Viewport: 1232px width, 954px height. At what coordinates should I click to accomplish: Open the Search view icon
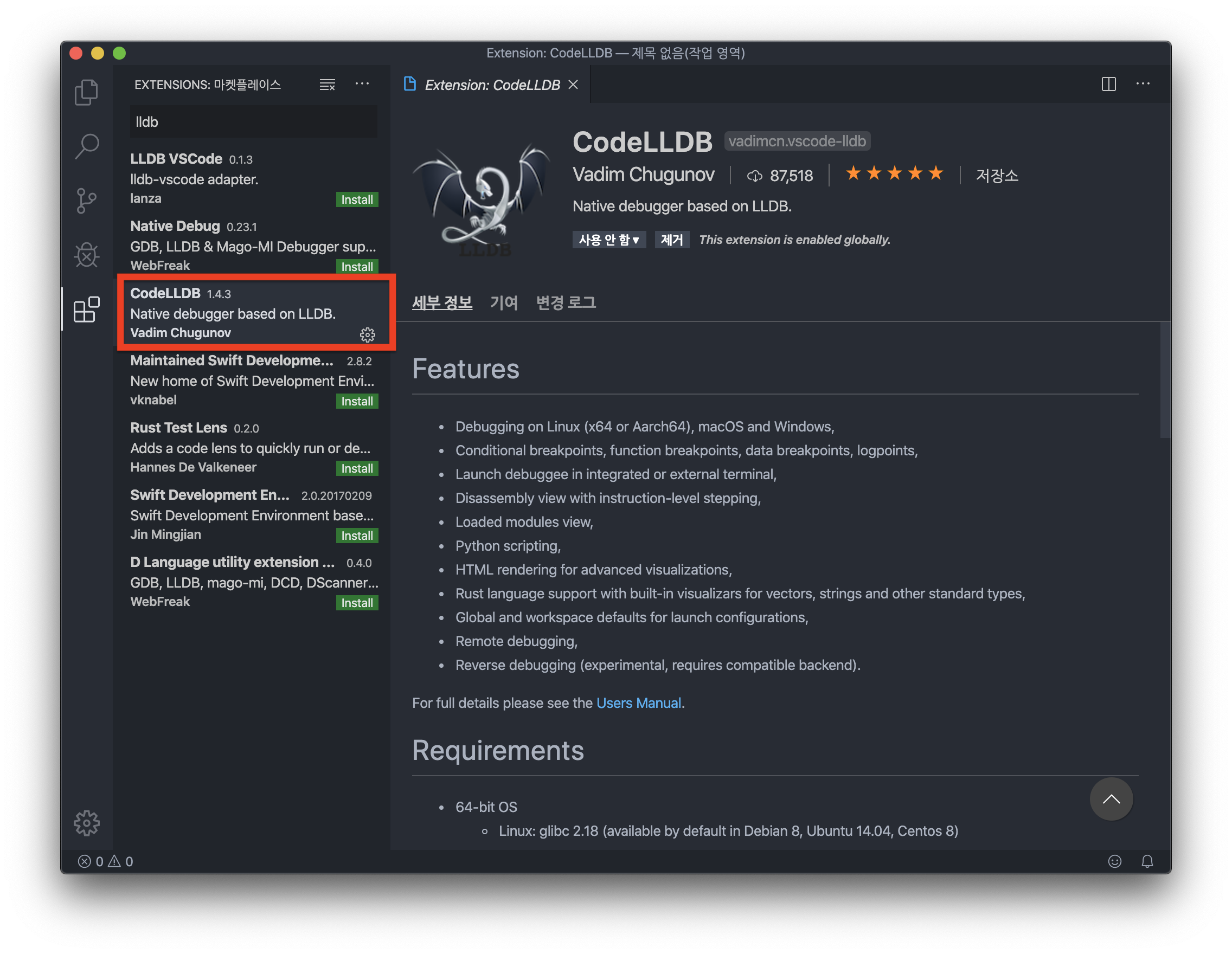tap(86, 146)
